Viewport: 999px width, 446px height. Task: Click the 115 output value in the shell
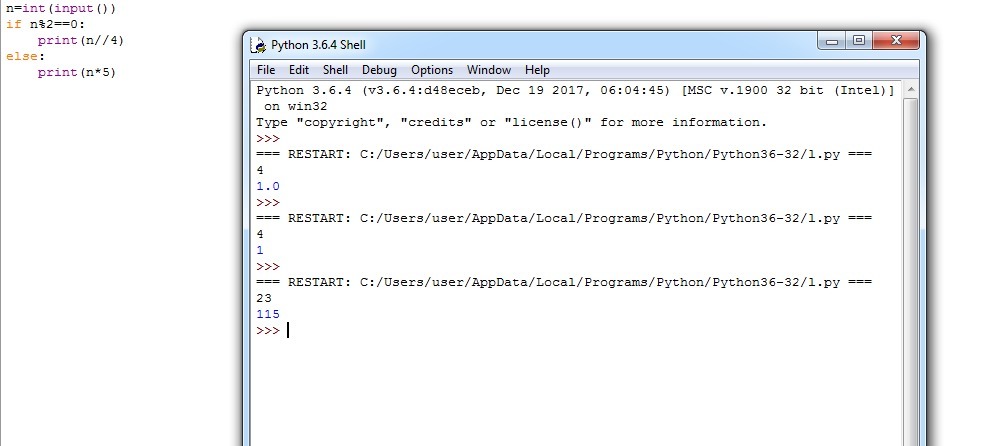tap(268, 314)
